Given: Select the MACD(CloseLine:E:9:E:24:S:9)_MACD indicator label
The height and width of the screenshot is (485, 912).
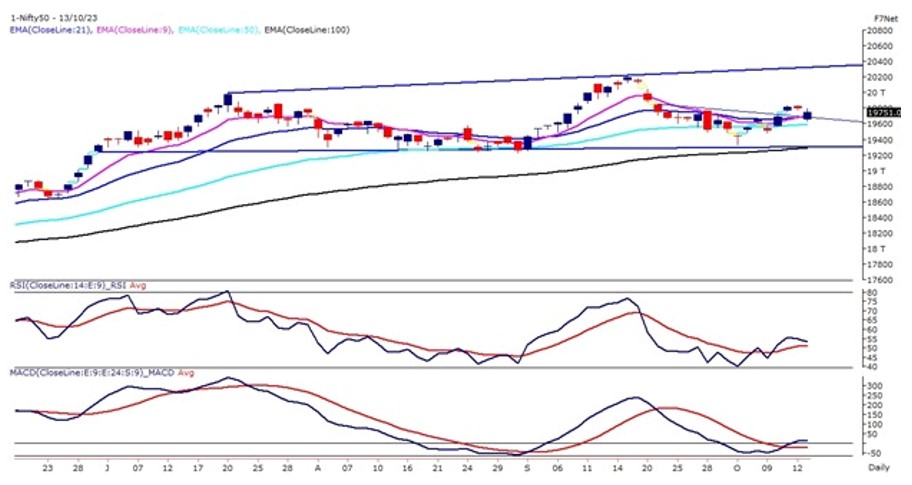Looking at the screenshot, I should [x=92, y=373].
